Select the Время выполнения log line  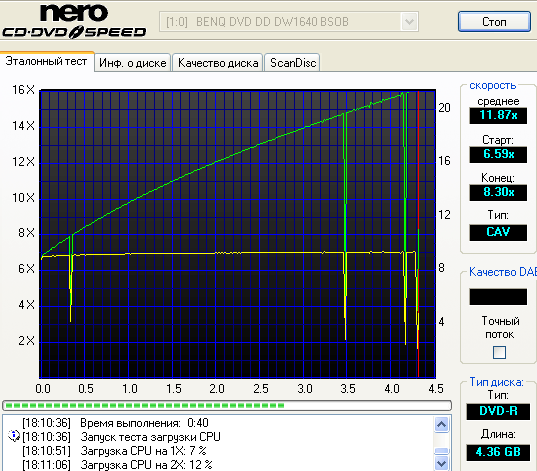pyautogui.click(x=115, y=423)
